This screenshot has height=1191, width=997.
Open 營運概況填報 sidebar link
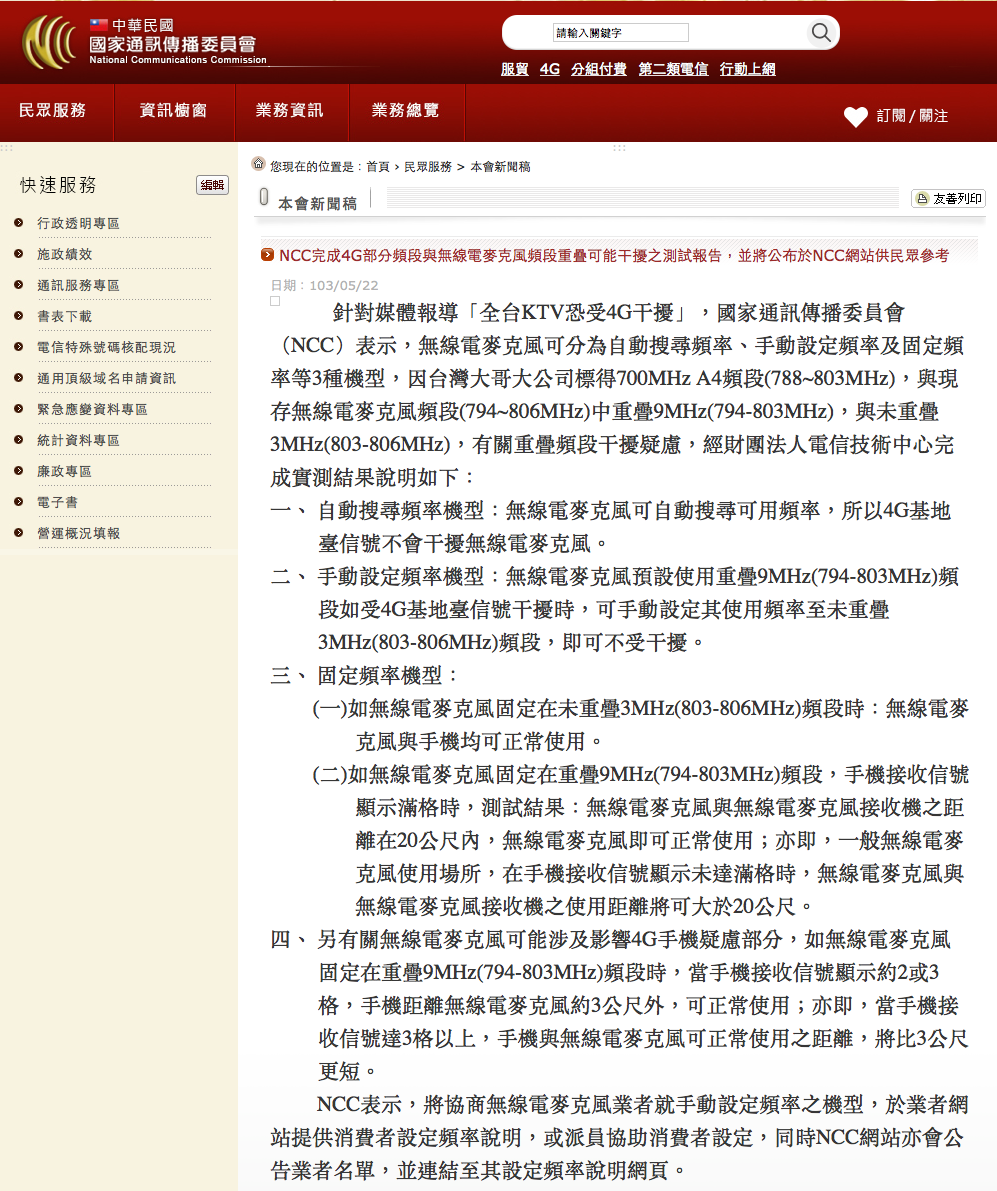click(78, 534)
